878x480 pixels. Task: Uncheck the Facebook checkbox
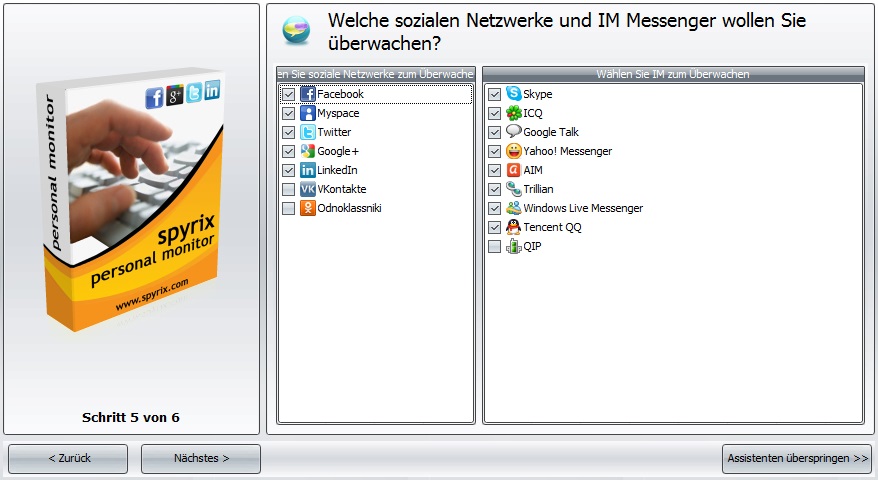[x=288, y=94]
